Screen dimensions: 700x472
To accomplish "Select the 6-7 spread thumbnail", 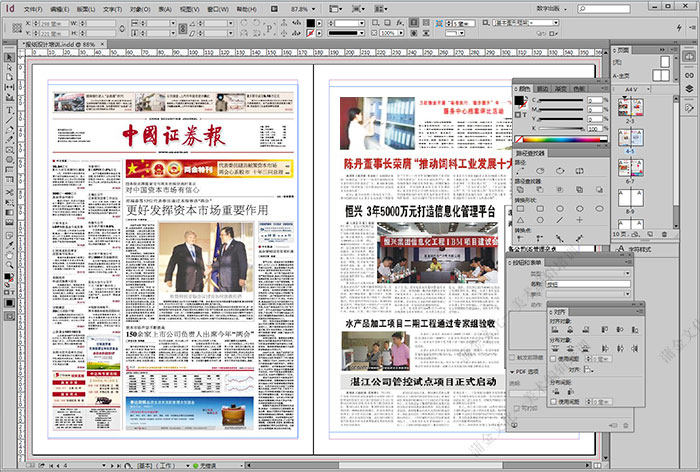I will point(630,168).
